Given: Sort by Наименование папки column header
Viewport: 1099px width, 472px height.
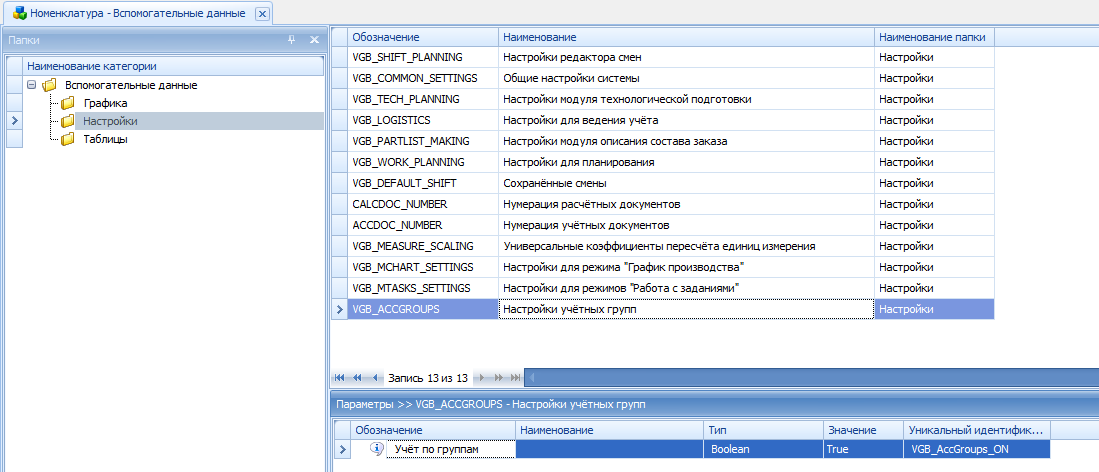Looking at the screenshot, I should [x=933, y=37].
